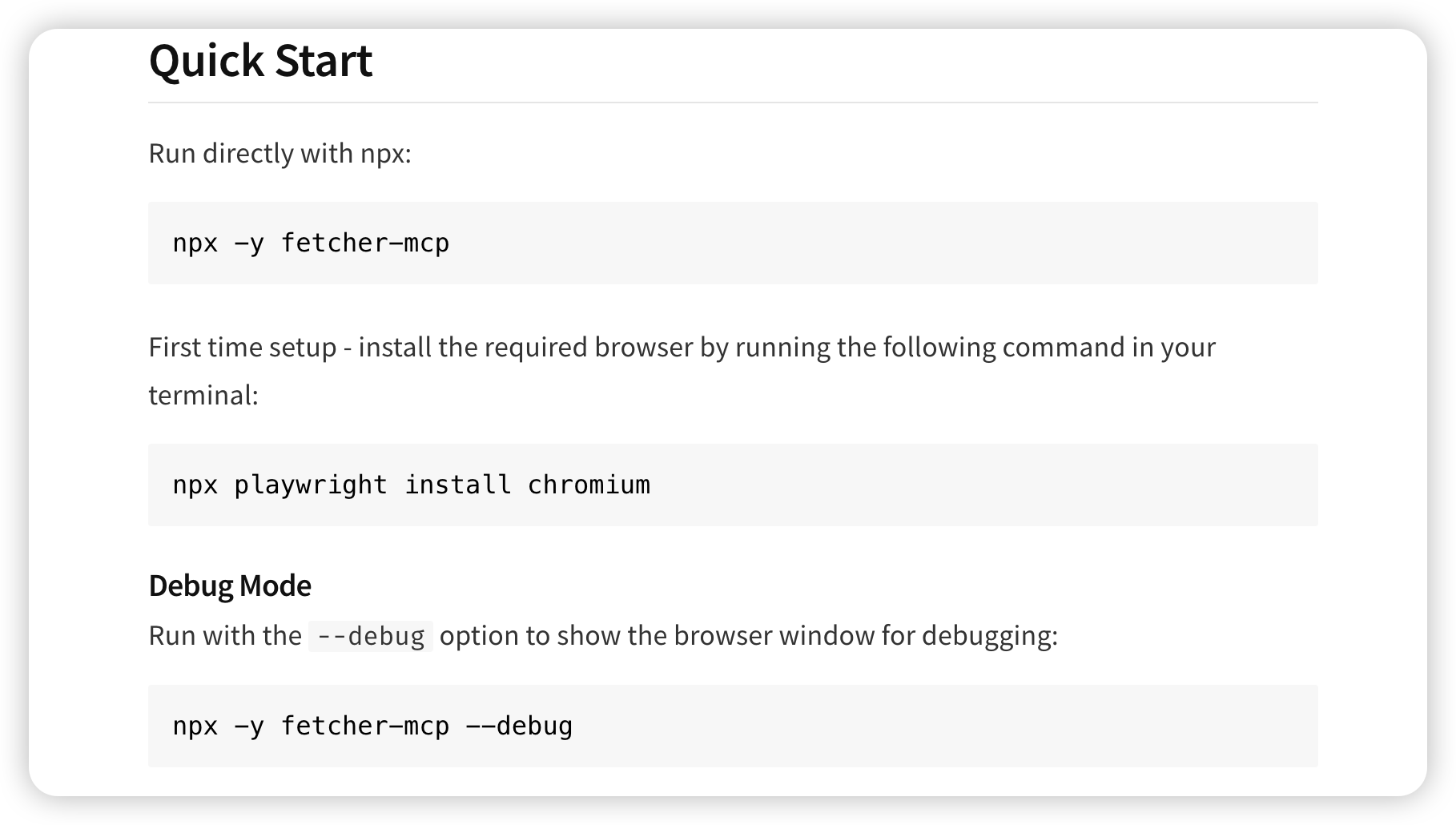Click 'npx' in the playwright command
Screen dimensions: 1456x825
195,486
